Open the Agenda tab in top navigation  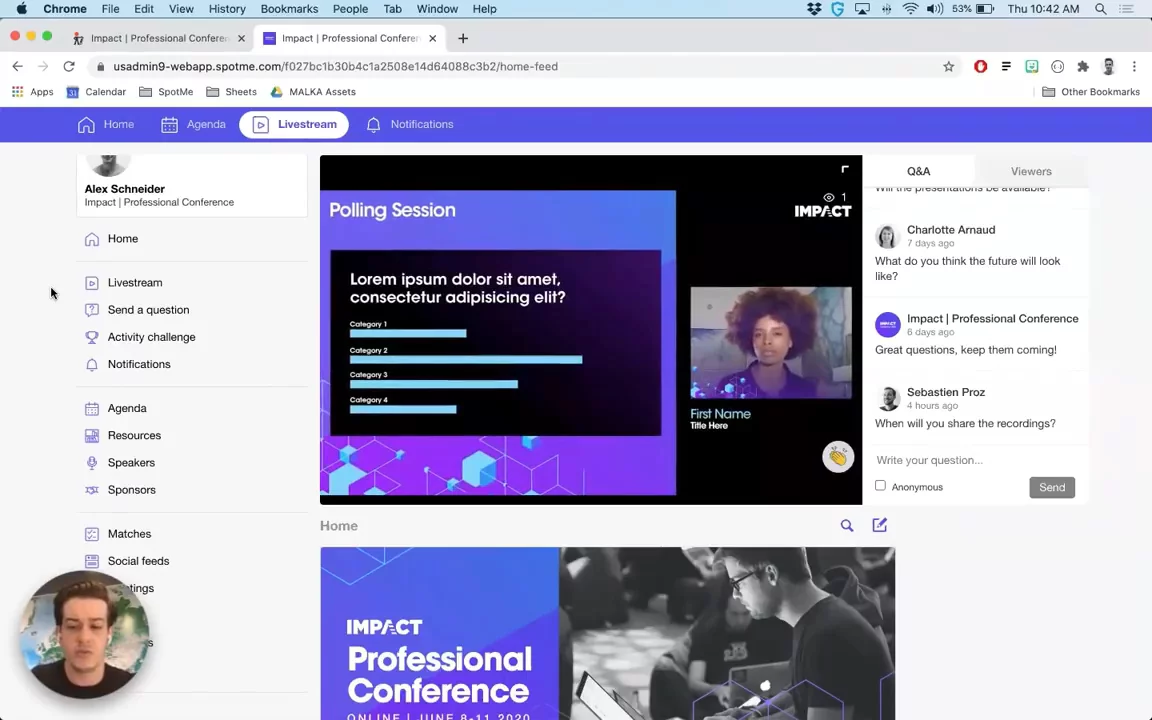(194, 124)
